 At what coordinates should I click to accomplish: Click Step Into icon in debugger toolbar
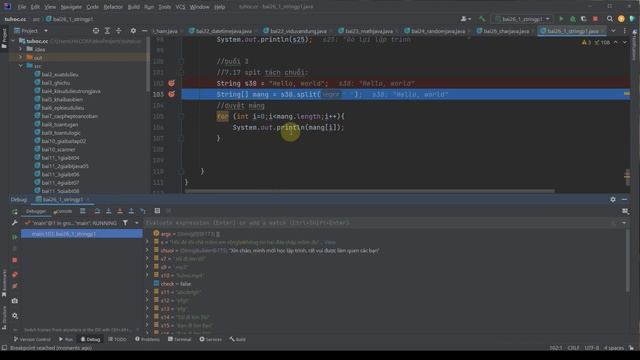click(x=109, y=211)
